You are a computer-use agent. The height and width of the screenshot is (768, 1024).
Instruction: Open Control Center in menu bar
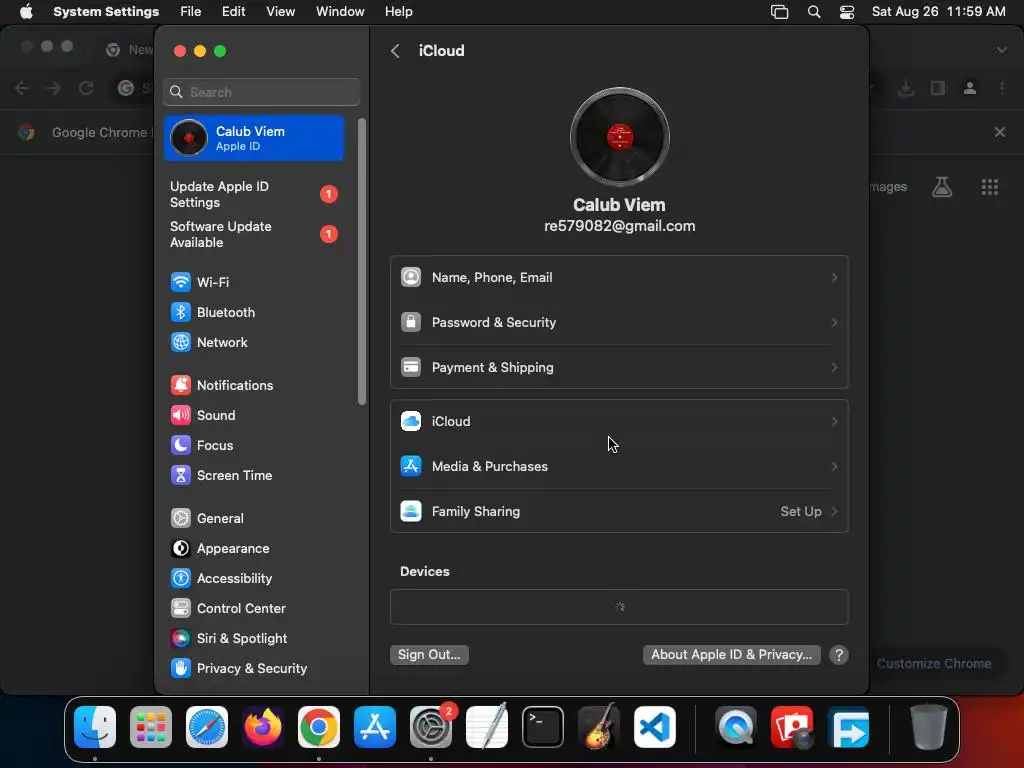coord(847,12)
